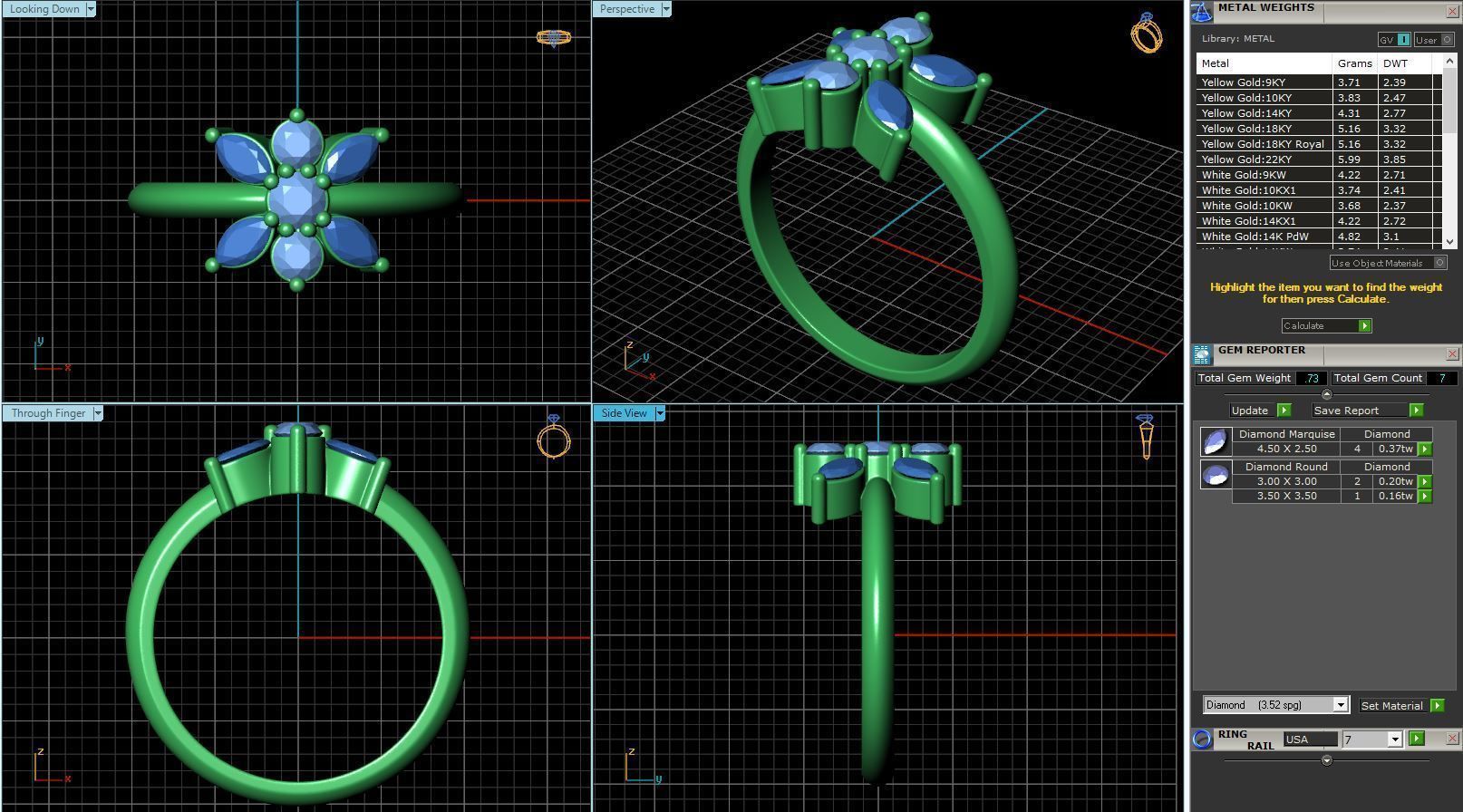Screen dimensions: 1463x812
Task: Select the Yellow Gold:14KY row
Action: [x=1319, y=113]
